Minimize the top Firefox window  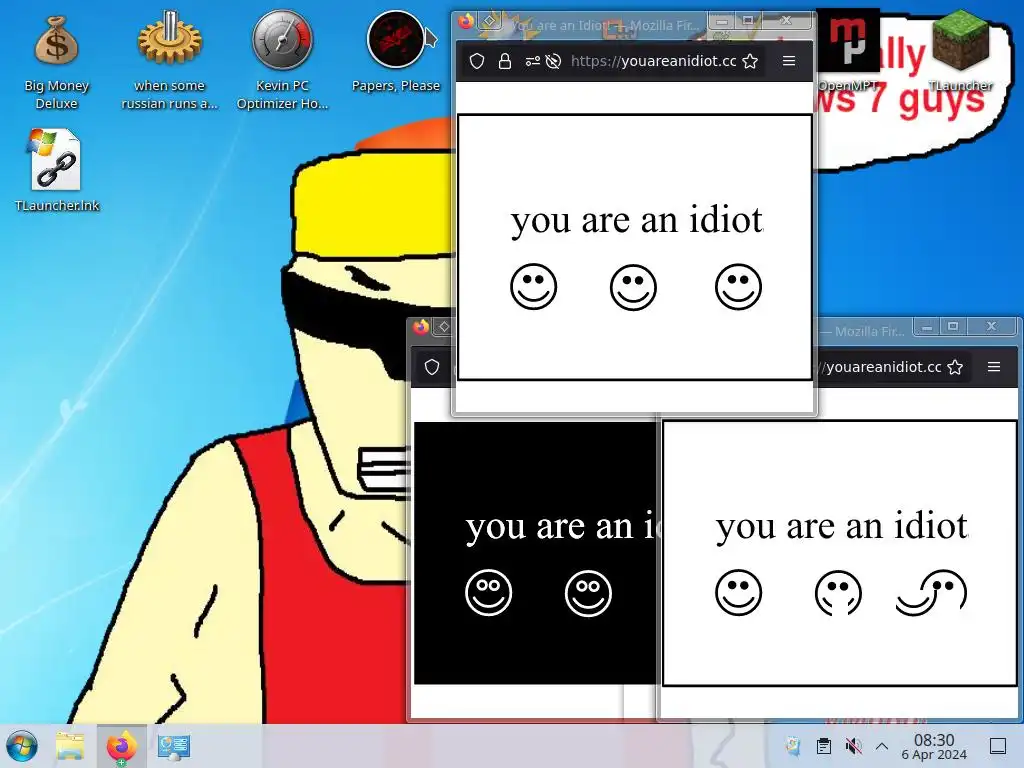(722, 21)
